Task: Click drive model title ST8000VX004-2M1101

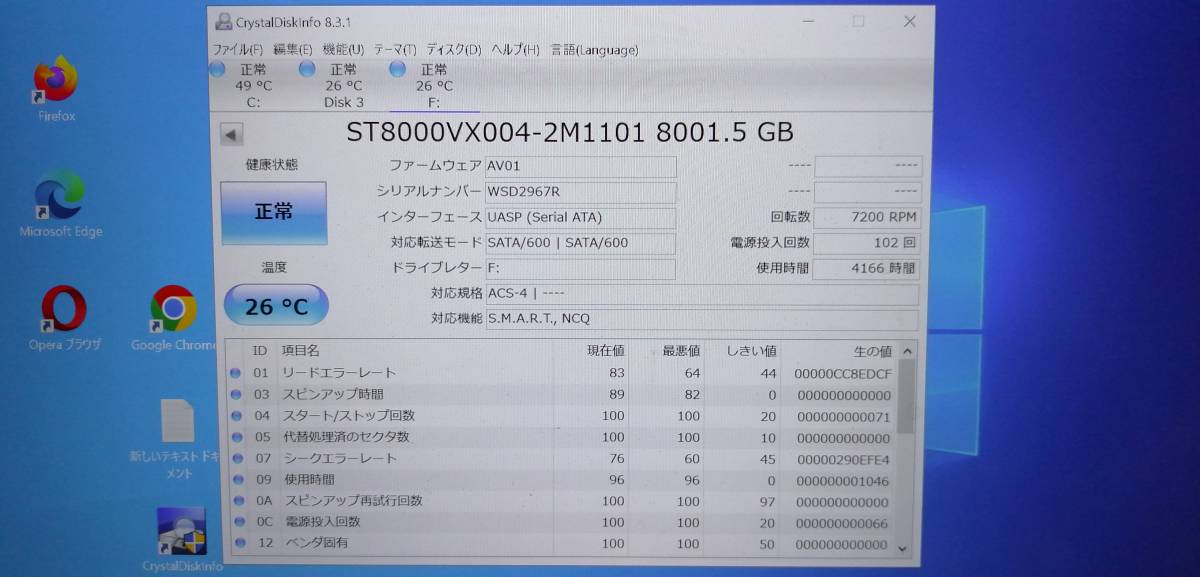Action: tap(495, 132)
